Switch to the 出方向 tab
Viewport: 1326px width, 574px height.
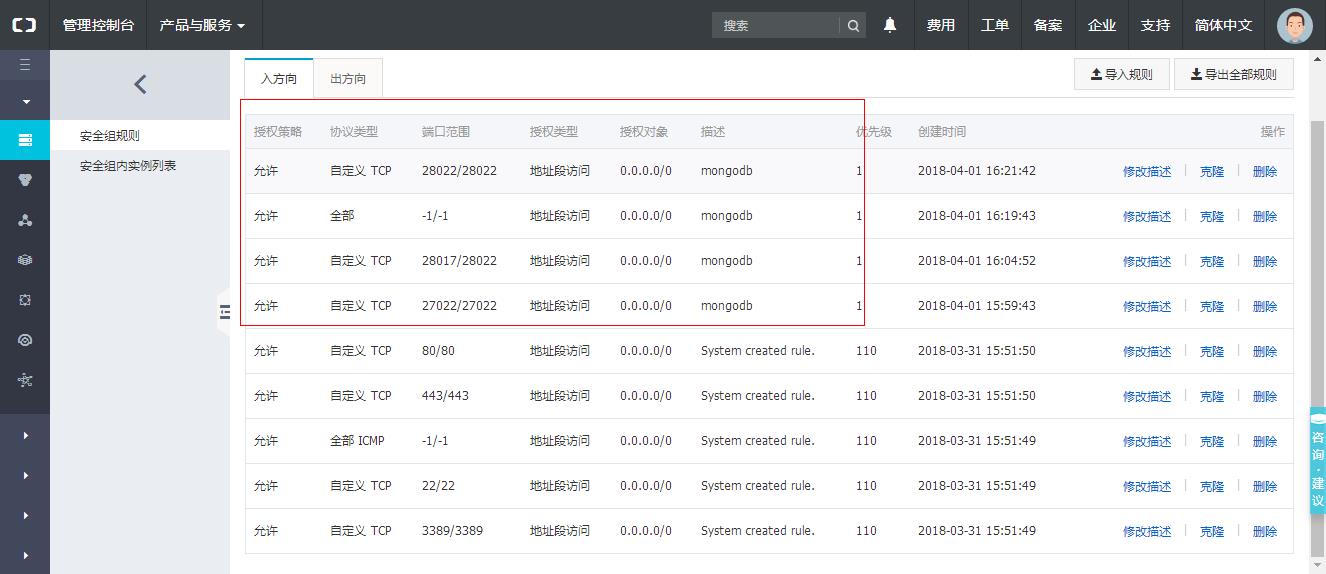348,78
